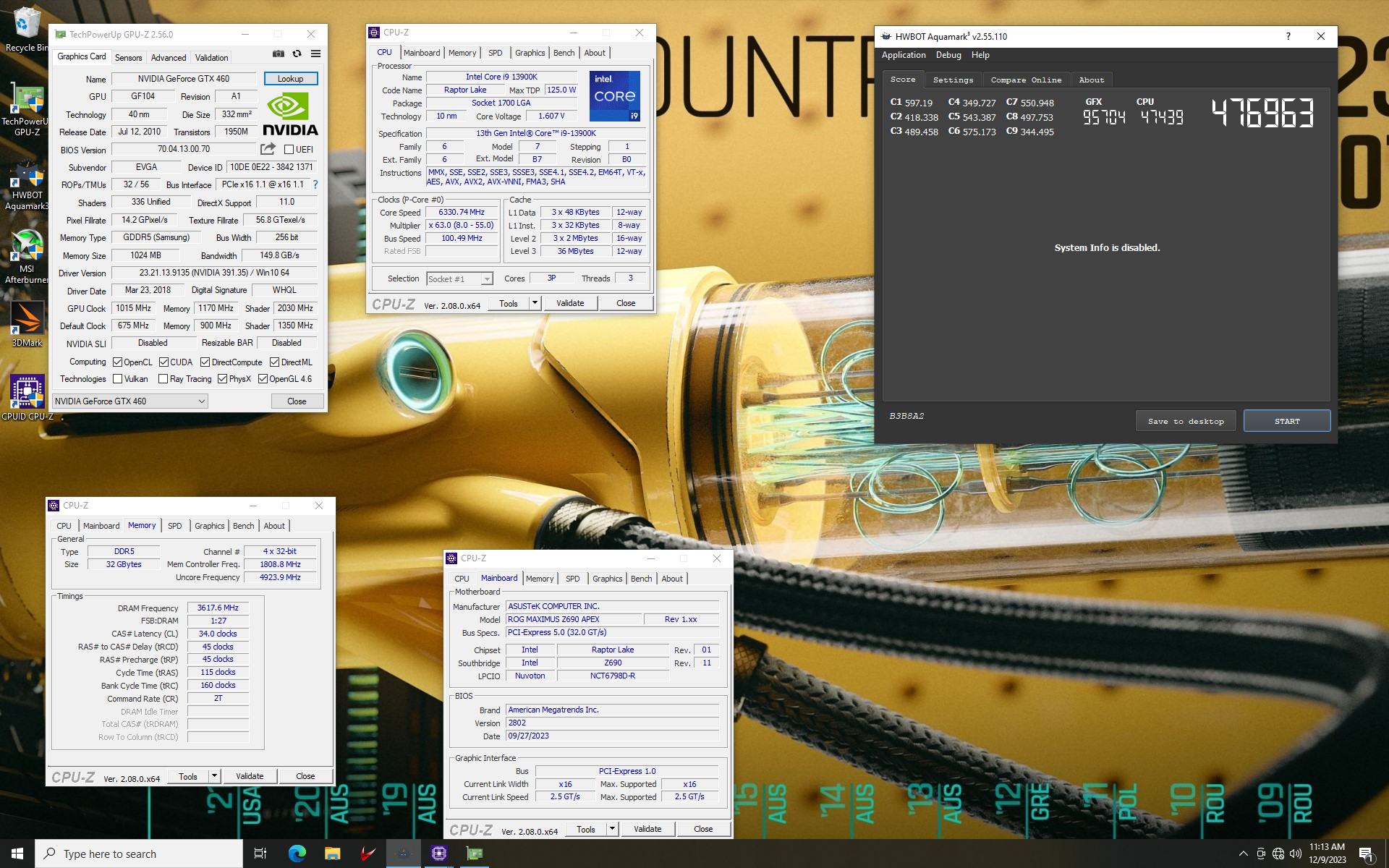Open Settings tab in HWBOT Aquamark
1389x868 pixels.
click(x=953, y=80)
